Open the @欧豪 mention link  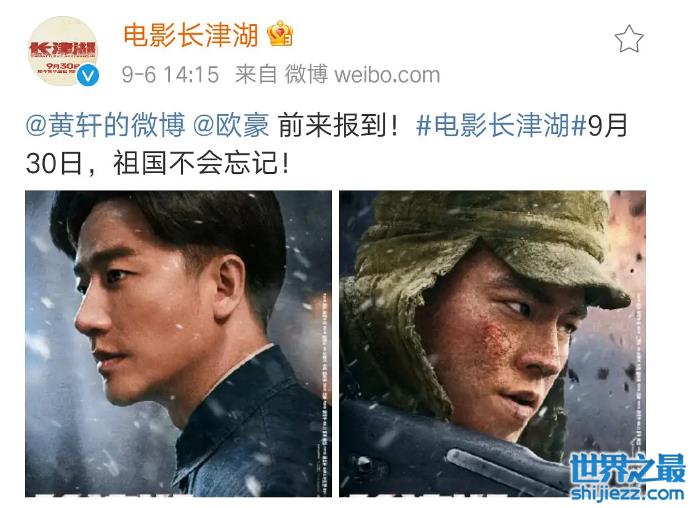[231, 125]
